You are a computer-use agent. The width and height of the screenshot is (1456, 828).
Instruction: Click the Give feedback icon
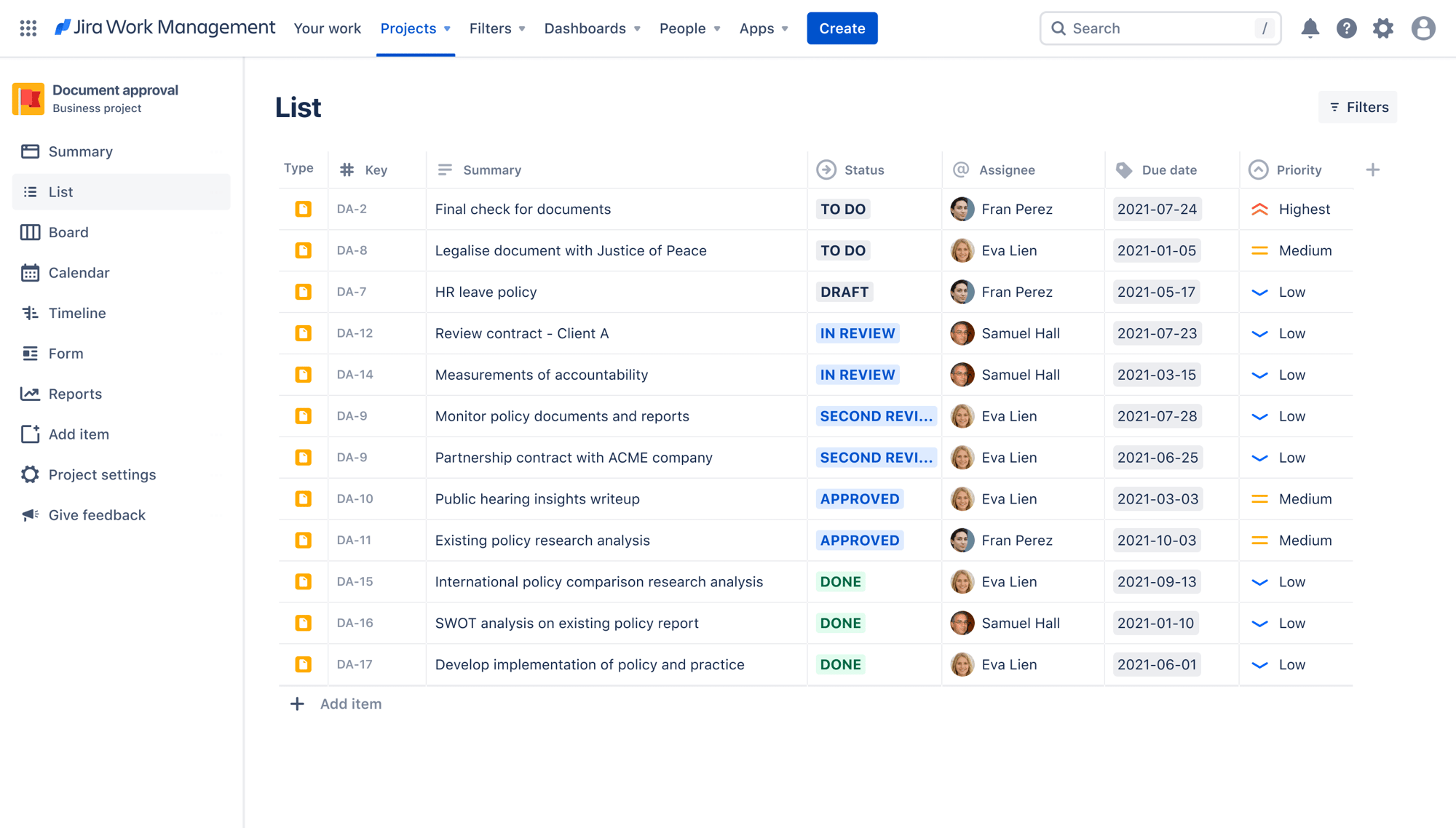tap(29, 514)
